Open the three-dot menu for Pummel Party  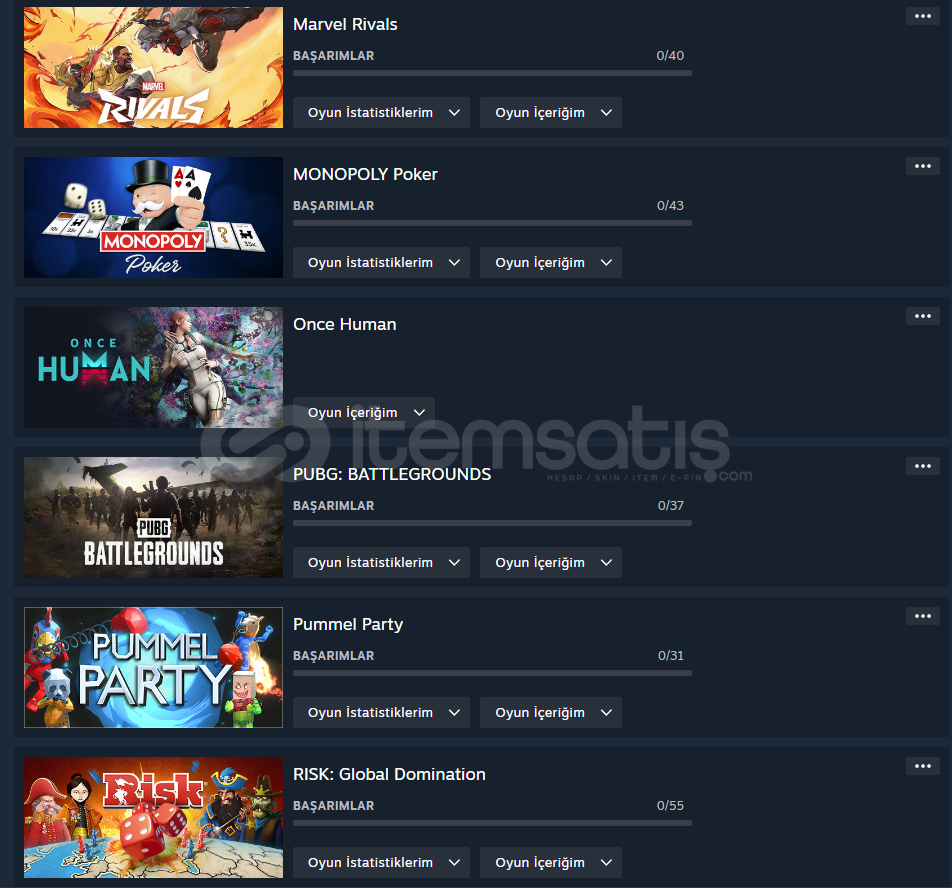pos(922,616)
